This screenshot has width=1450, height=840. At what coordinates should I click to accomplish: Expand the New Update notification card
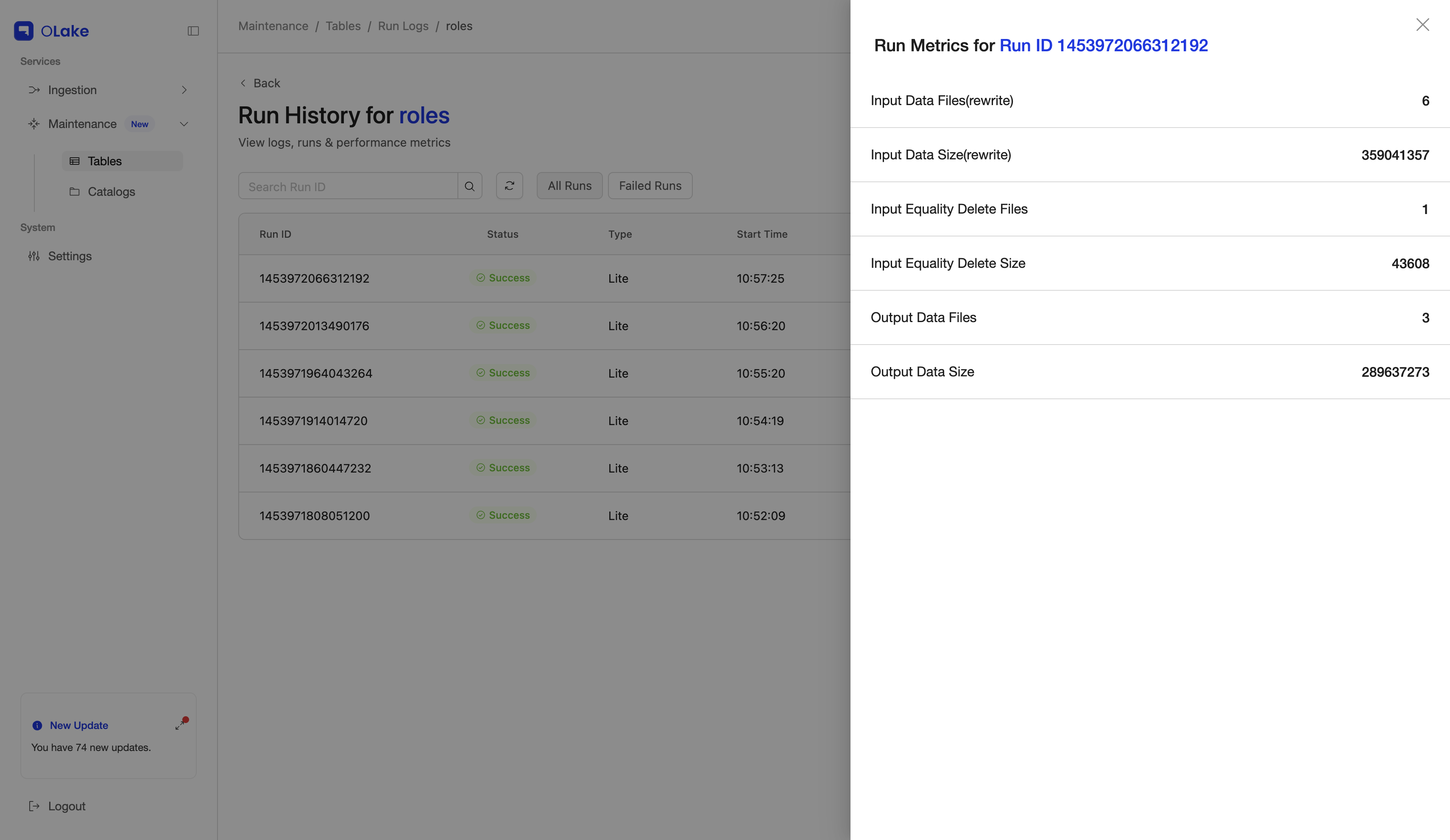click(x=180, y=724)
